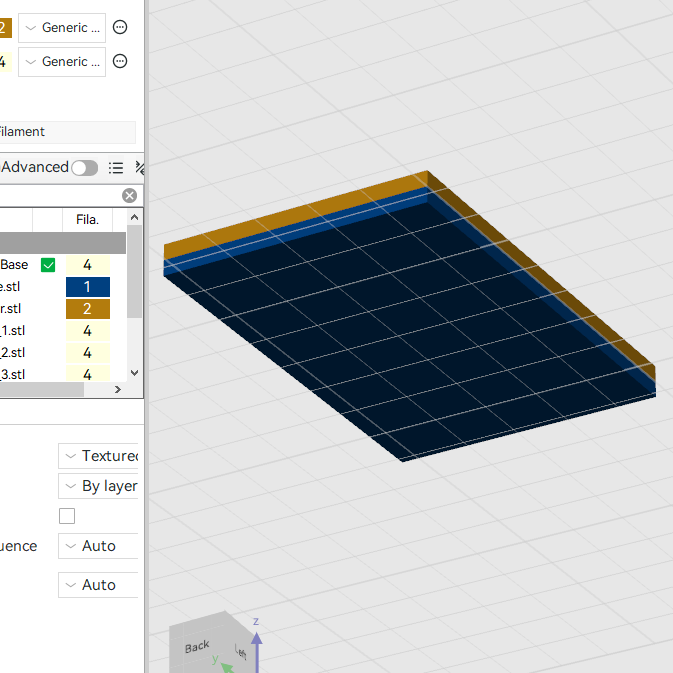
Task: Click the scroll right arrow under object list
Action: pos(118,389)
